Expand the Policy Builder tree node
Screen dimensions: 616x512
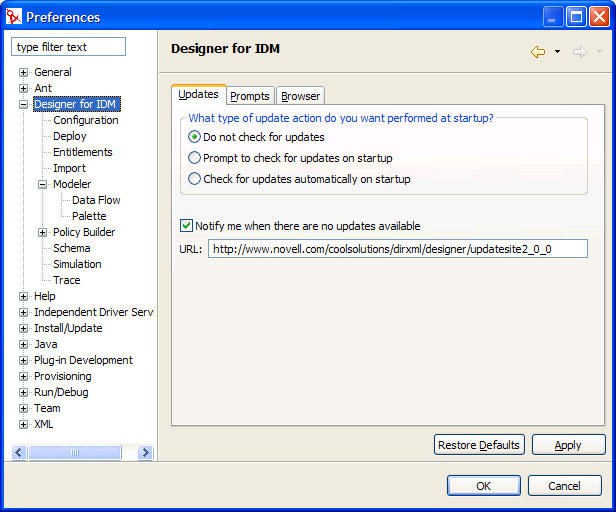pyautogui.click(x=43, y=232)
